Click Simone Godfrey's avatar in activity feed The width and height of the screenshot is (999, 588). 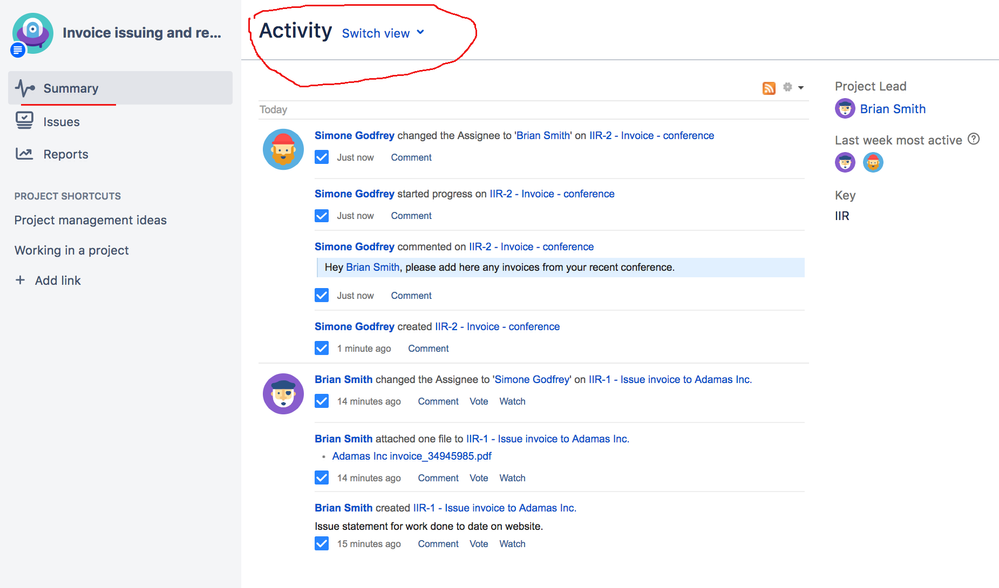283,149
